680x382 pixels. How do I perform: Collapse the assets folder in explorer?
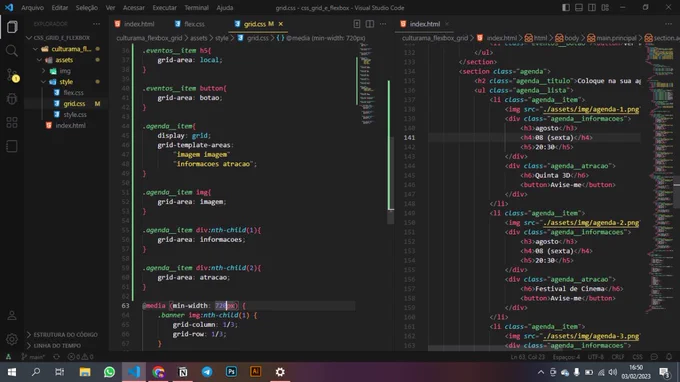64,60
